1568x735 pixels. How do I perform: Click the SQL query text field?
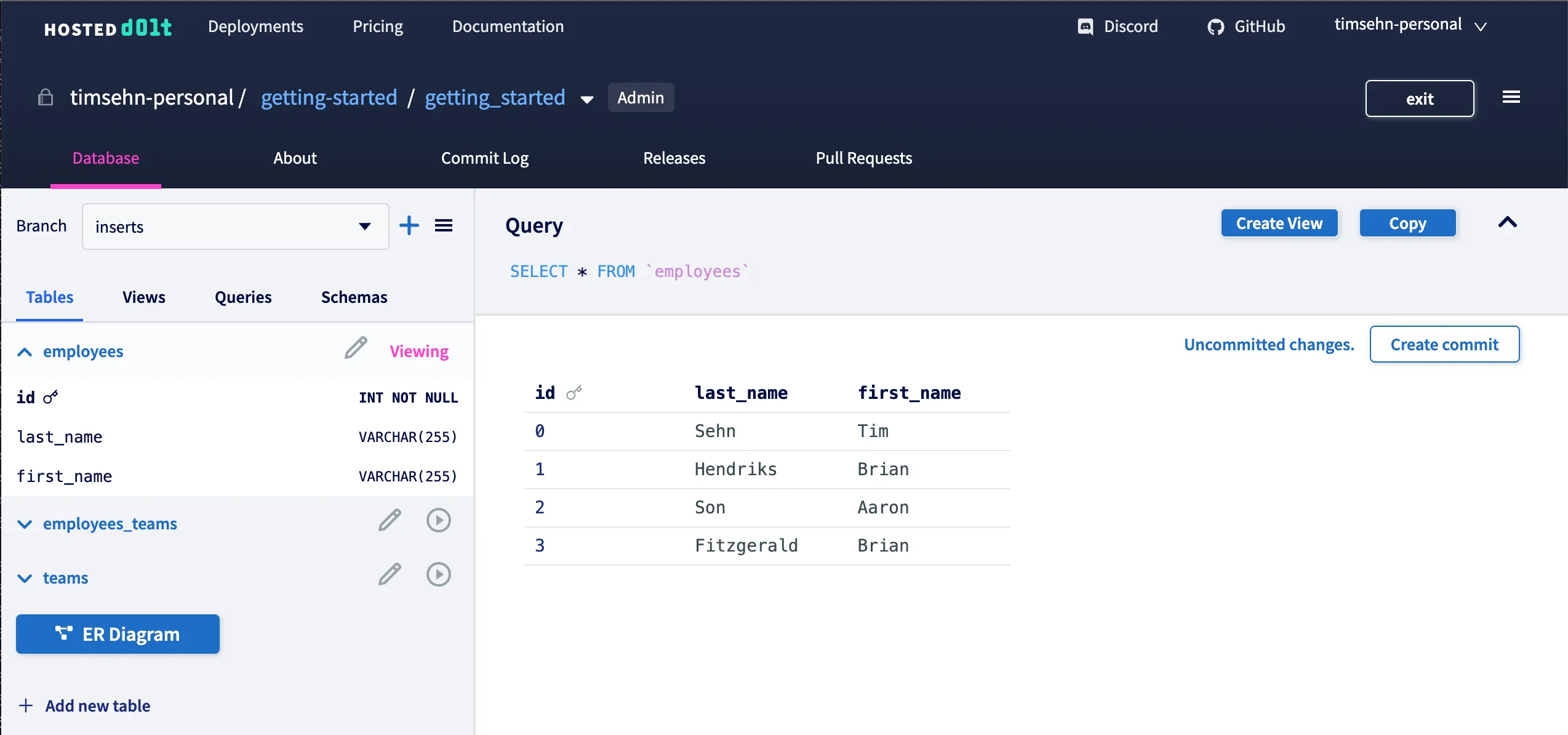coord(629,271)
